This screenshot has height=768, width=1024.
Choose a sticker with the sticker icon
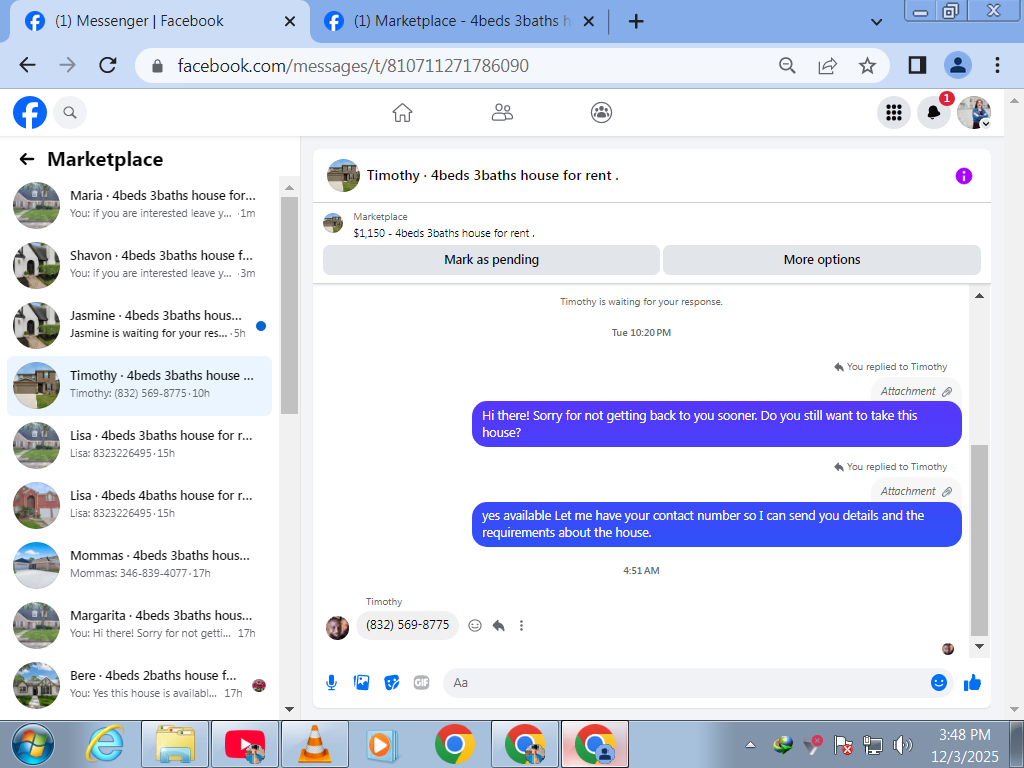pos(391,683)
